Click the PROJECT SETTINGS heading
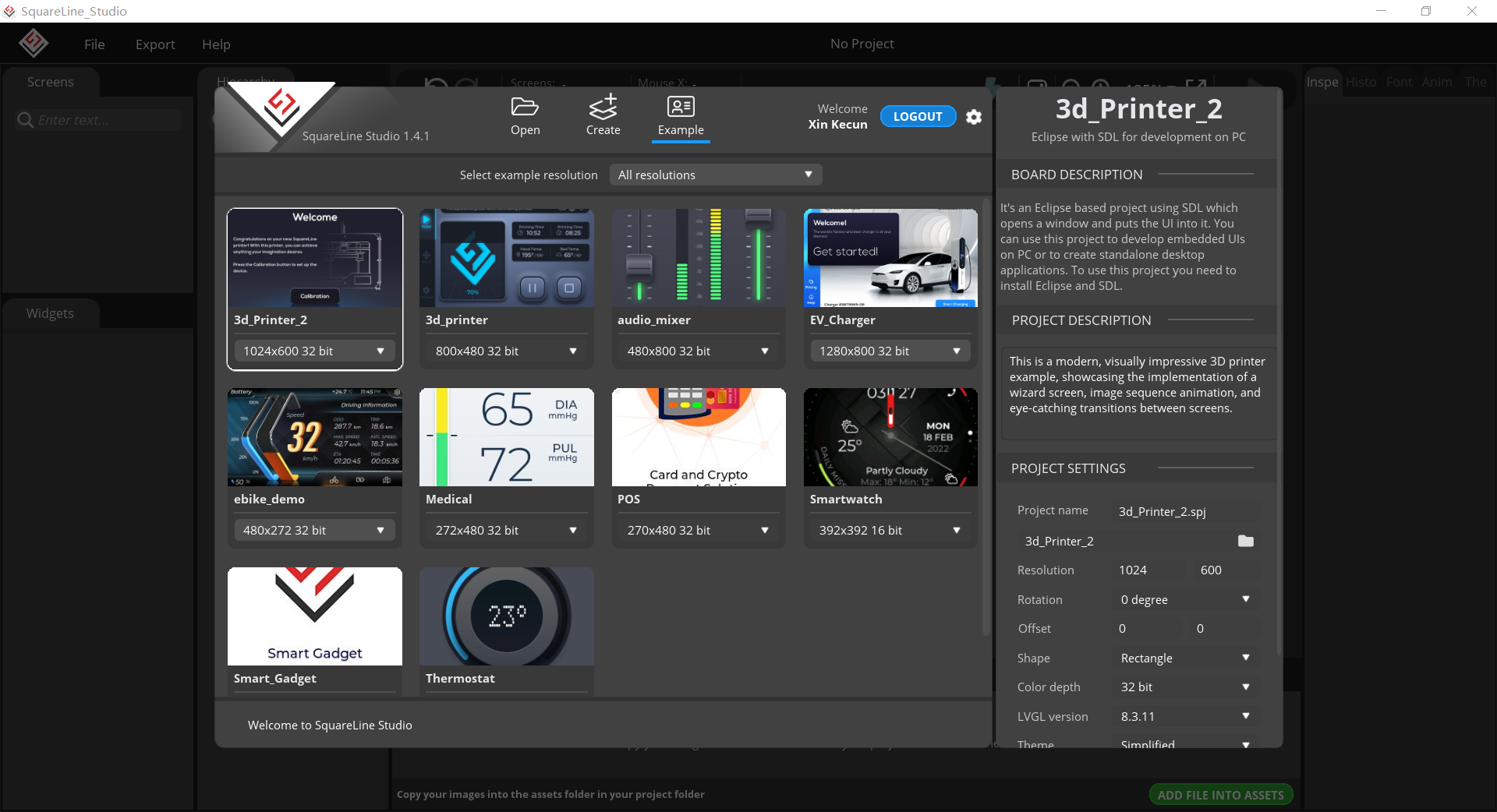Viewport: 1497px width, 812px height. tap(1068, 468)
